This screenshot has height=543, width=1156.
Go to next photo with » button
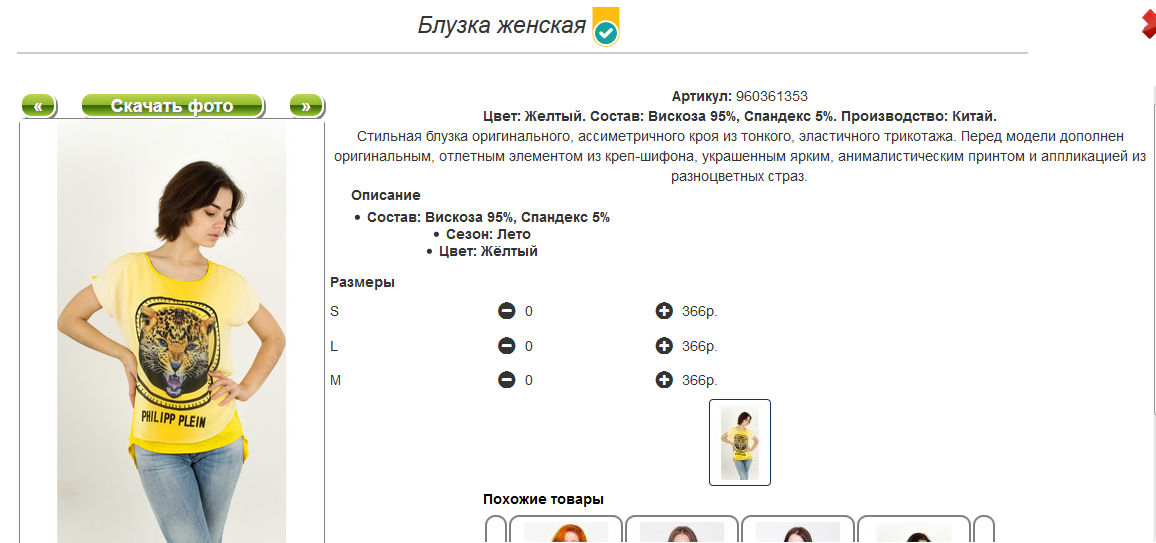click(x=306, y=106)
